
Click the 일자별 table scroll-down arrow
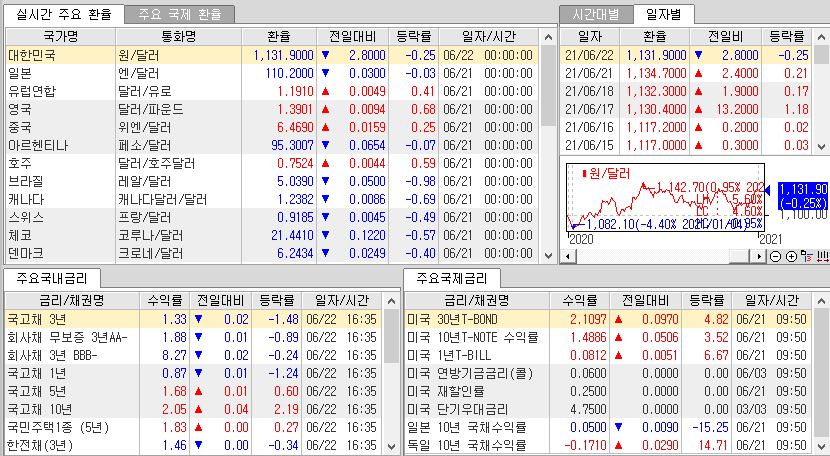coord(821,146)
